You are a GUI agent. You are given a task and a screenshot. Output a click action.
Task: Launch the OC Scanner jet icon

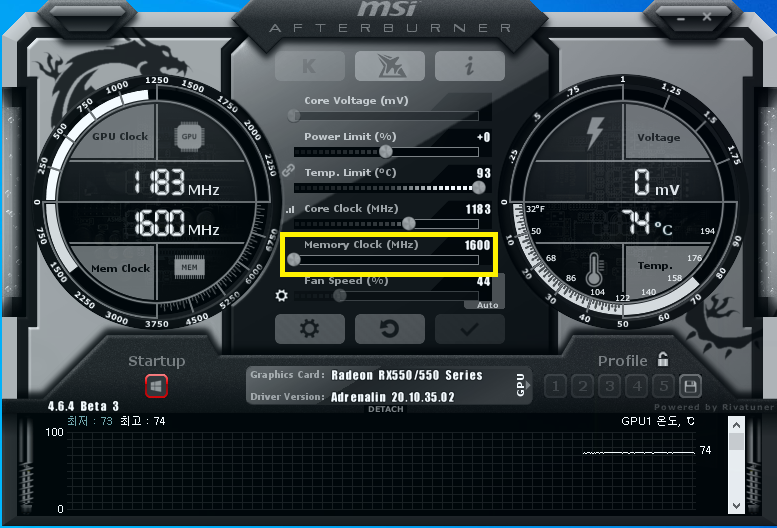(390, 66)
